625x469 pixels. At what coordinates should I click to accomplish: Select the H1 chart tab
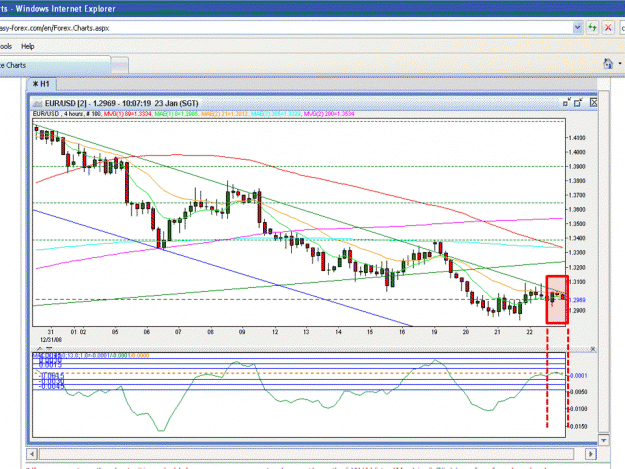coord(41,84)
